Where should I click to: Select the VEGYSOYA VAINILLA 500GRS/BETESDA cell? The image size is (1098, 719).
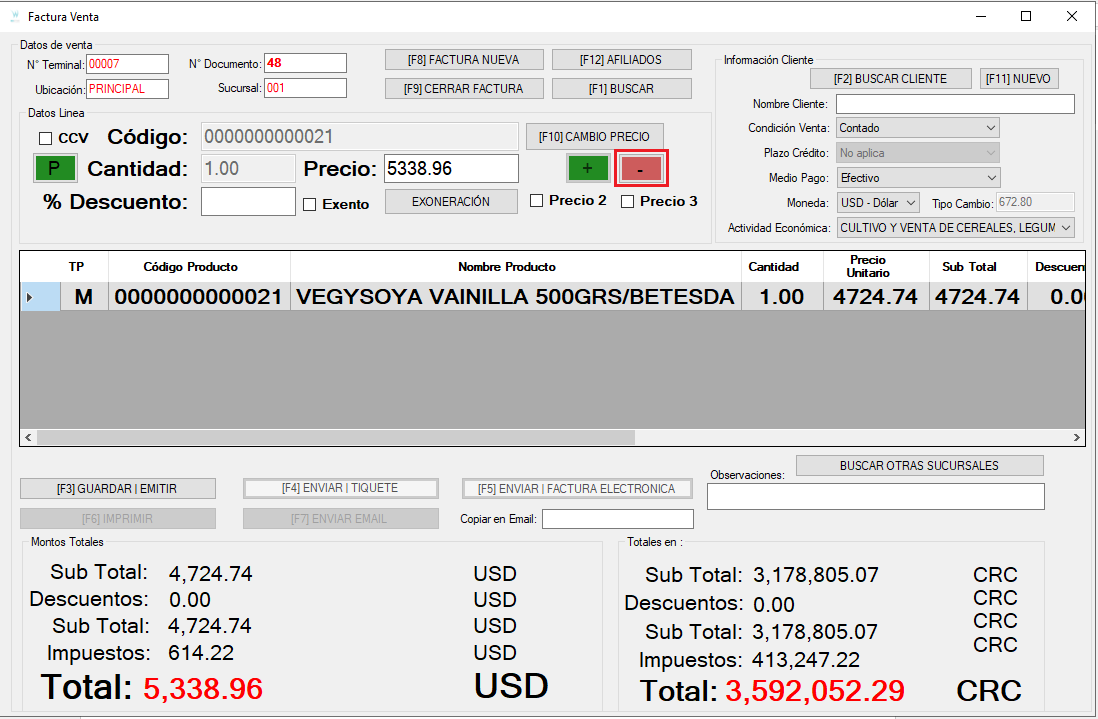(x=515, y=297)
